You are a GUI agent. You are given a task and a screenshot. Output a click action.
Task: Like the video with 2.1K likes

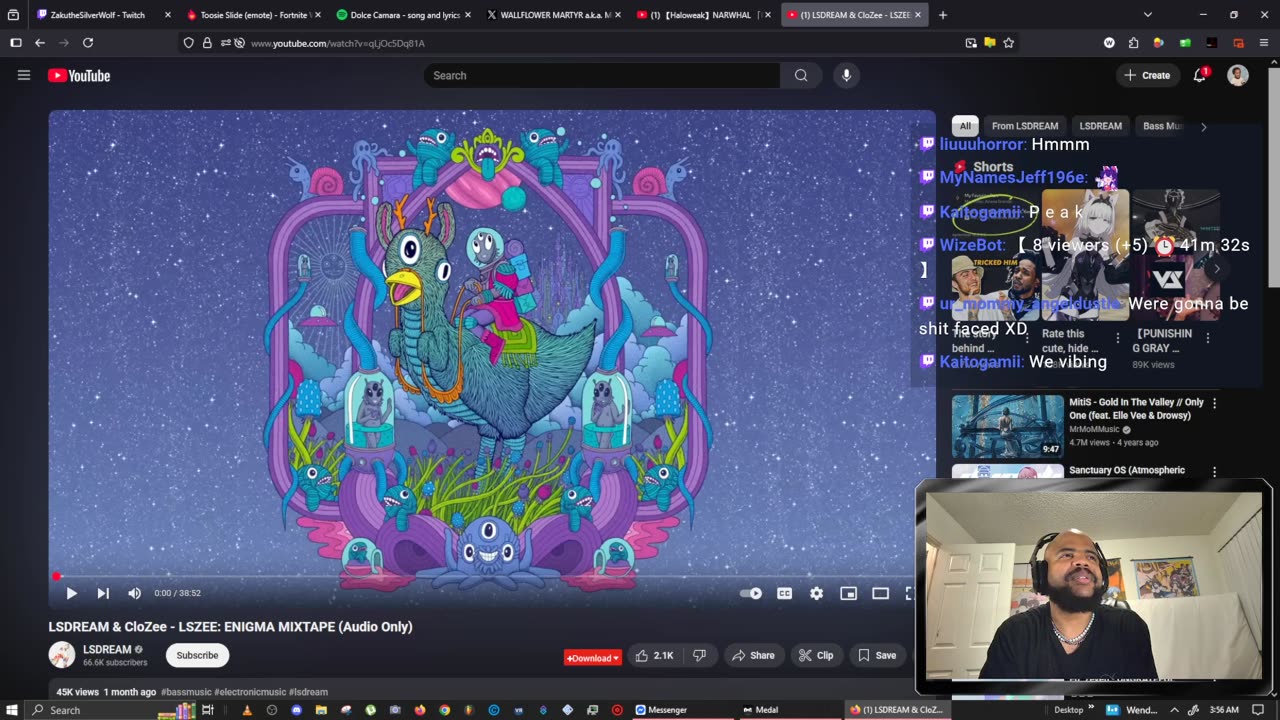pyautogui.click(x=655, y=655)
